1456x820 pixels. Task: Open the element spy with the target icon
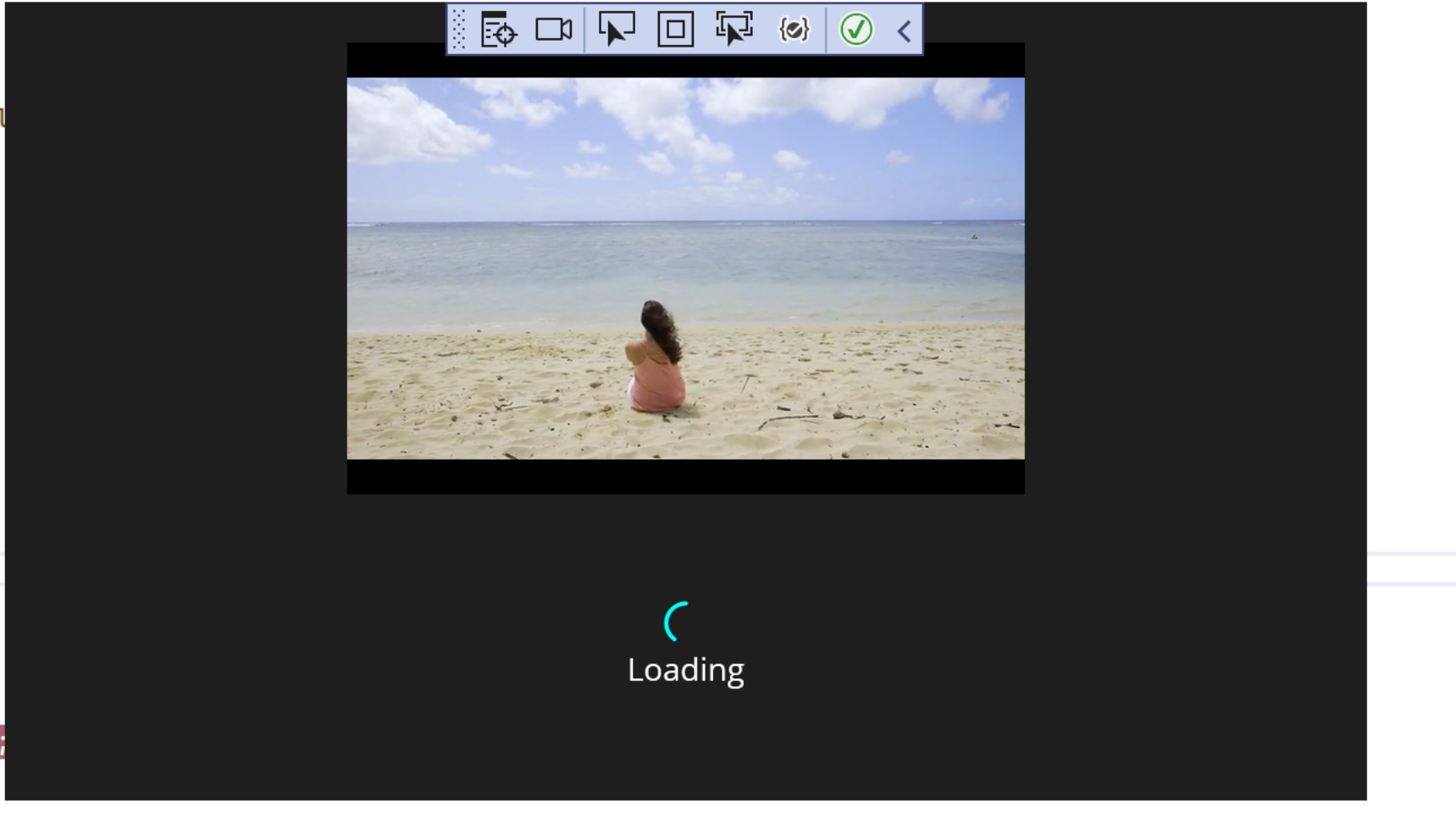click(x=498, y=30)
